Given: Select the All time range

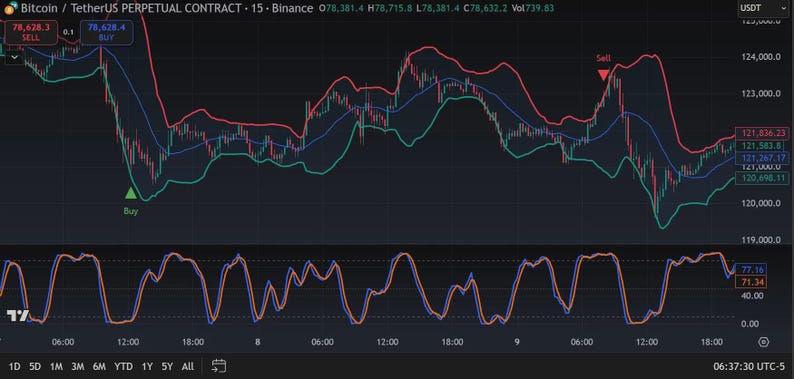Looking at the screenshot, I should (187, 366).
